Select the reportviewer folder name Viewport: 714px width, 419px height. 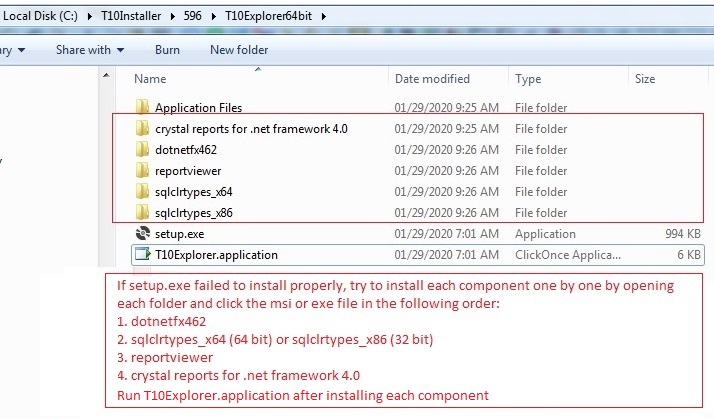coord(188,171)
